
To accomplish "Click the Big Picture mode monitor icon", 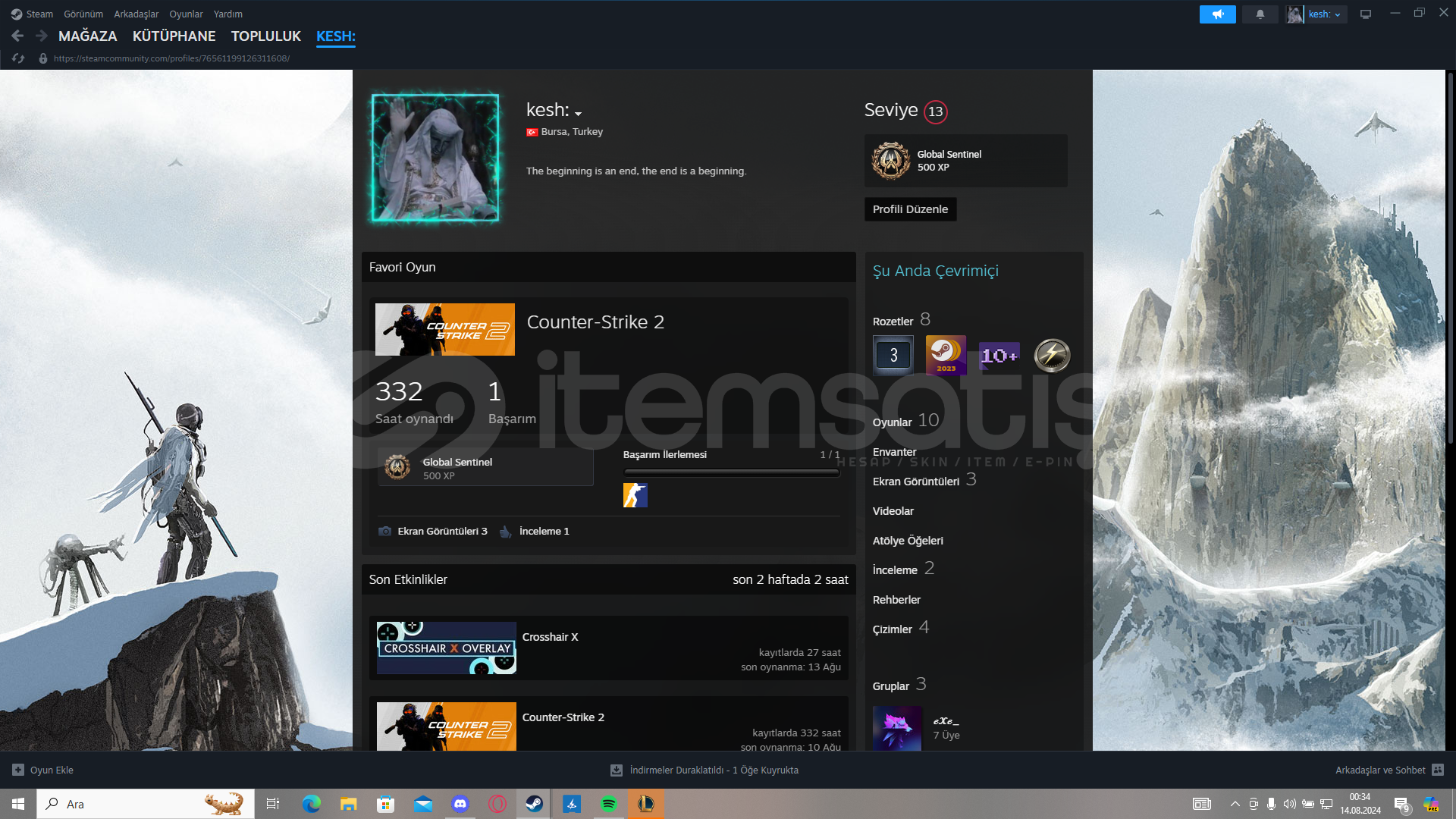I will point(1365,14).
